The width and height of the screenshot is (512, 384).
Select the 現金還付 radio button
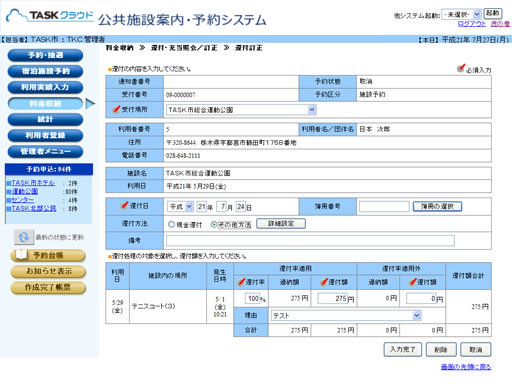click(171, 225)
